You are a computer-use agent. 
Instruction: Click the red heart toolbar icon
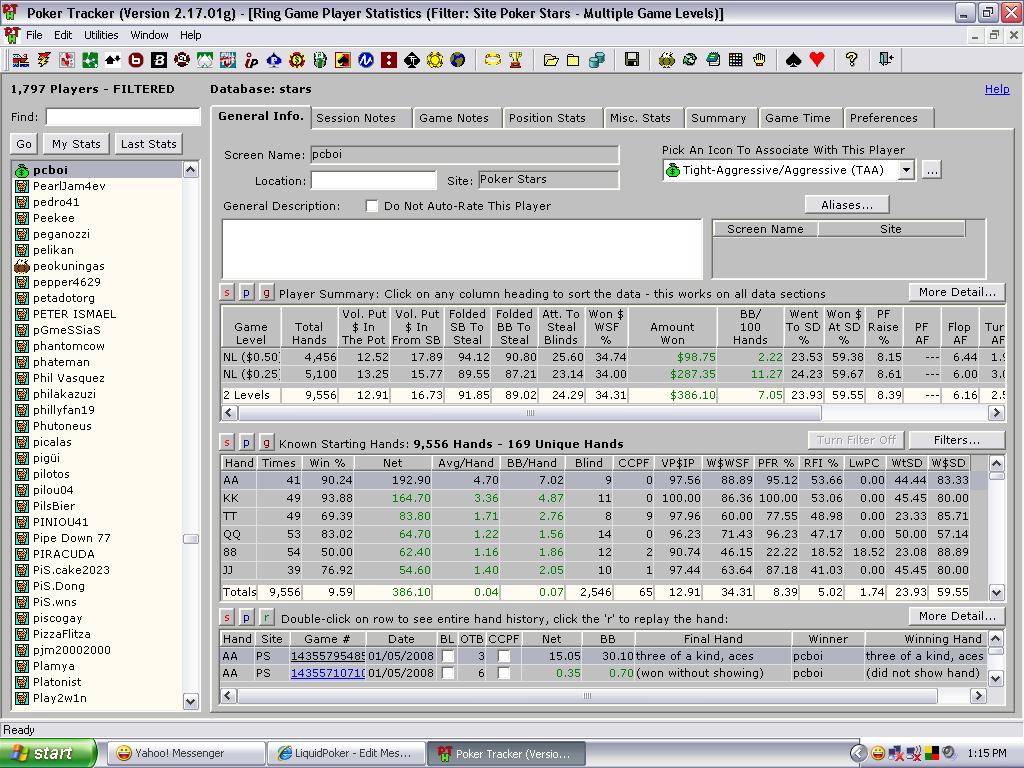coord(816,60)
